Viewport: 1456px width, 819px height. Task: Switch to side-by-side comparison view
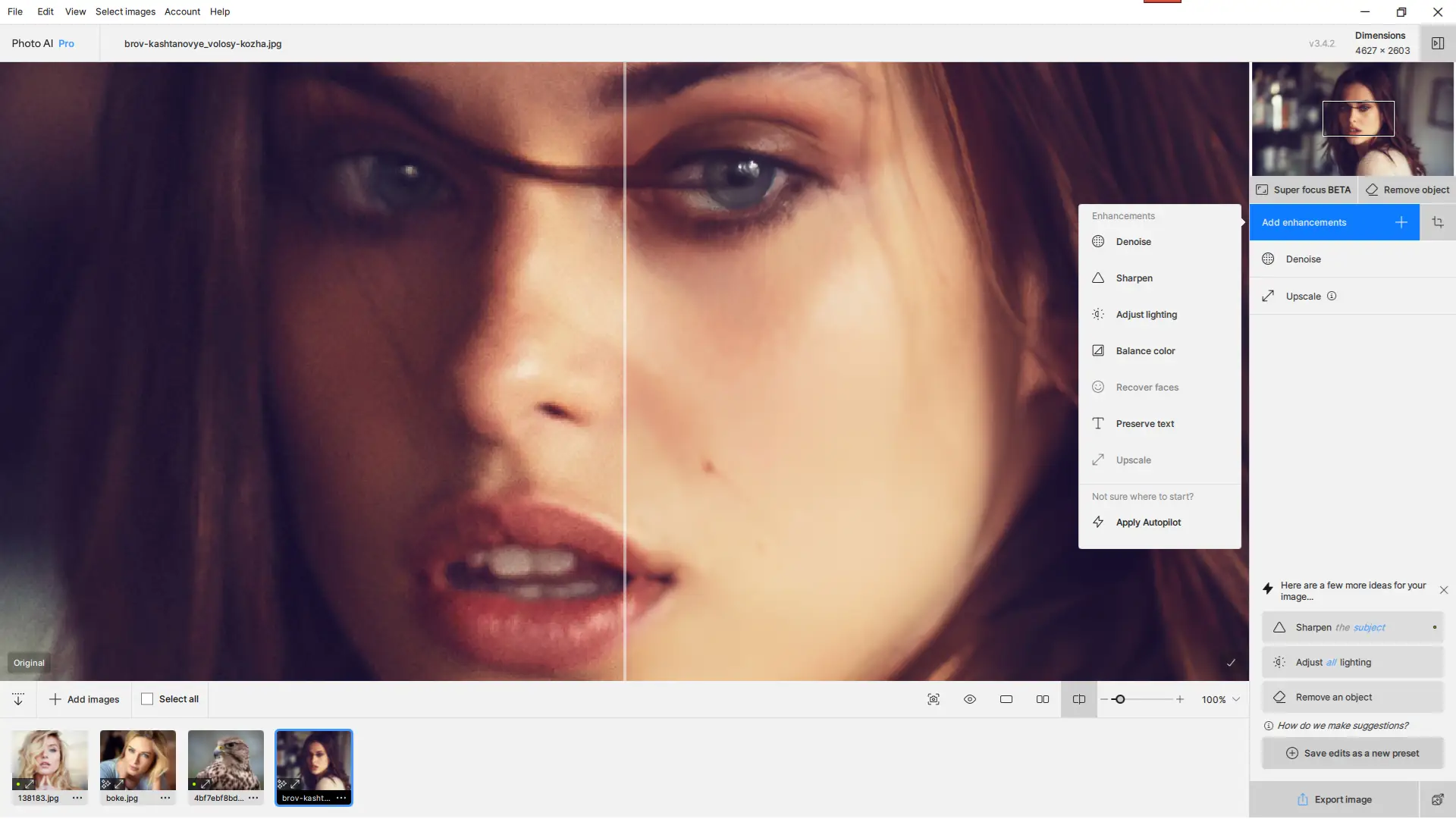point(1043,699)
